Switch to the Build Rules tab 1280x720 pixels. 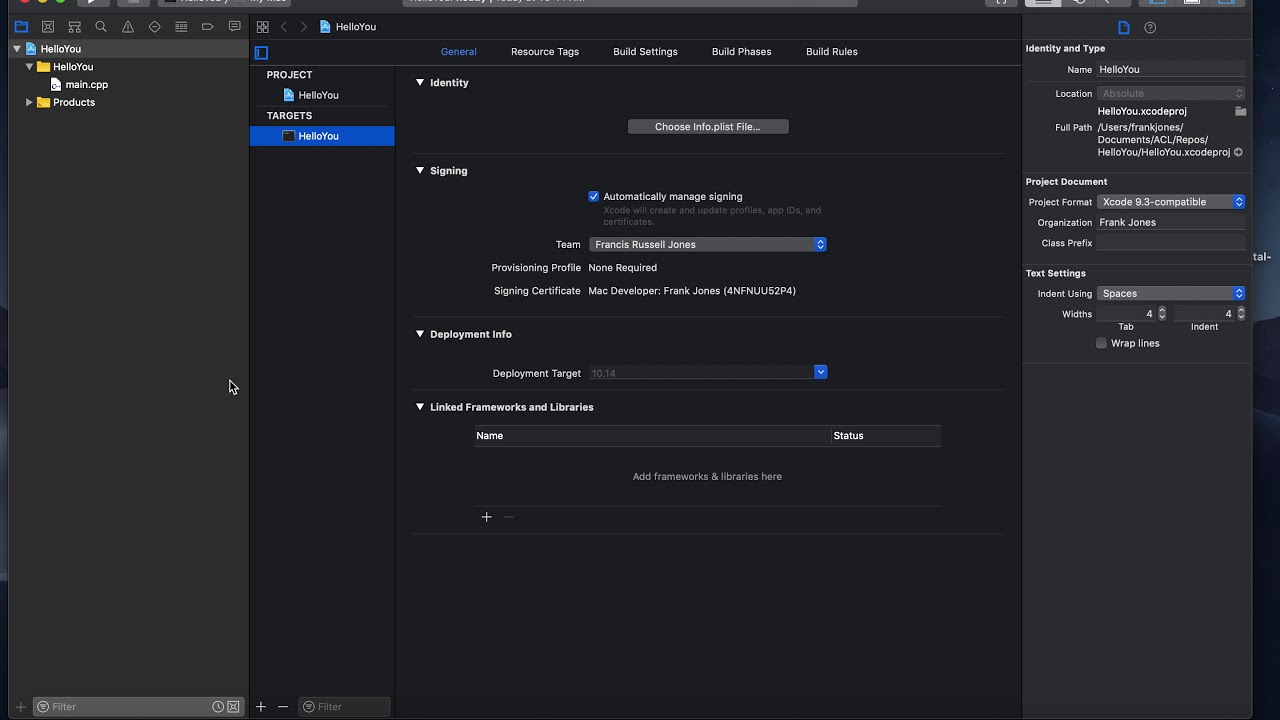click(x=832, y=52)
